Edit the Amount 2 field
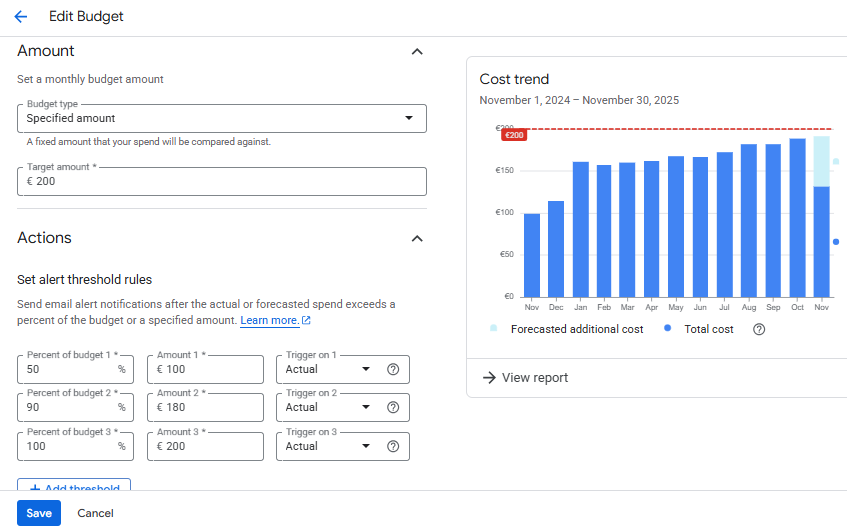The image size is (847, 528). click(205, 407)
